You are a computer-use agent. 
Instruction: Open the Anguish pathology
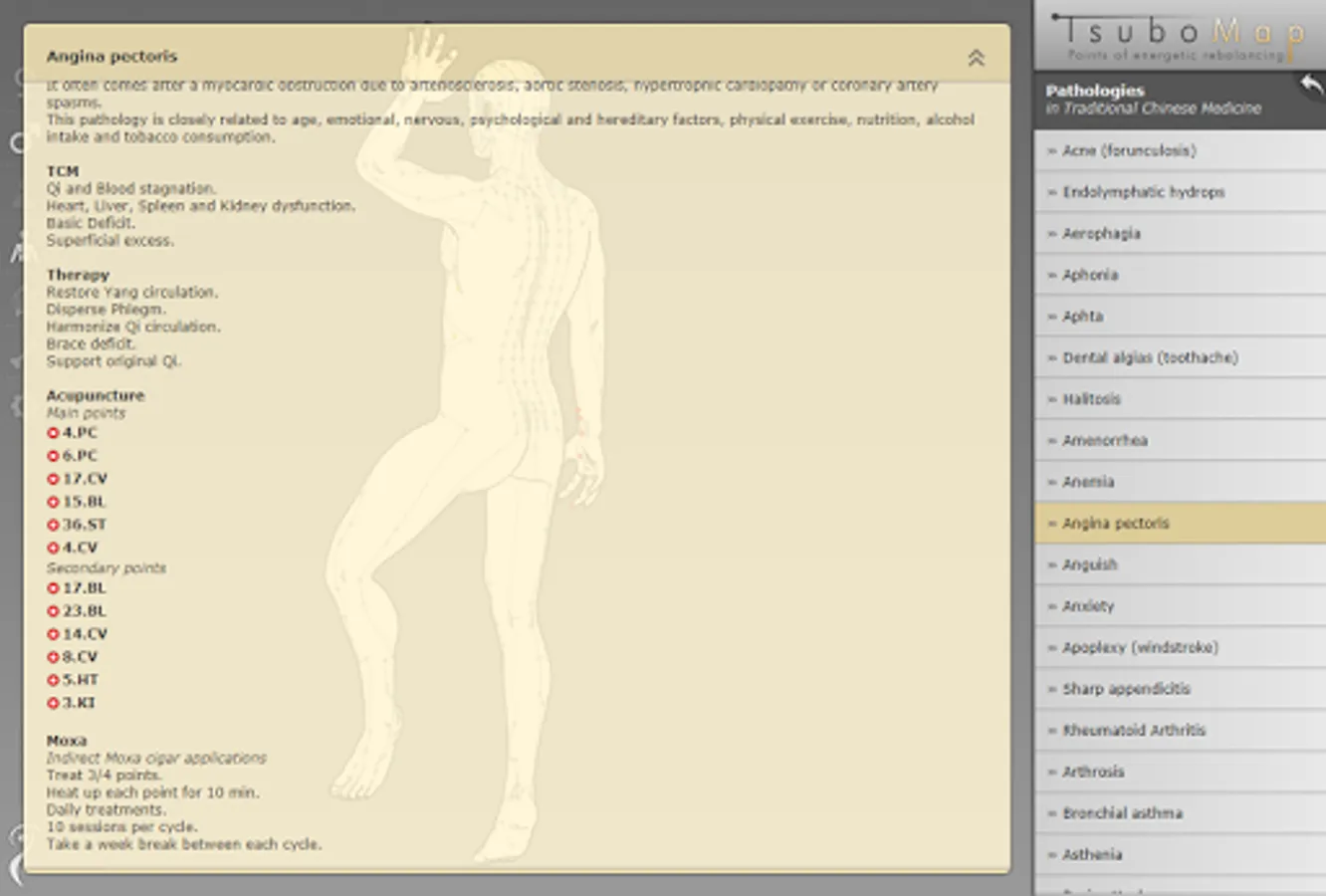point(1180,564)
